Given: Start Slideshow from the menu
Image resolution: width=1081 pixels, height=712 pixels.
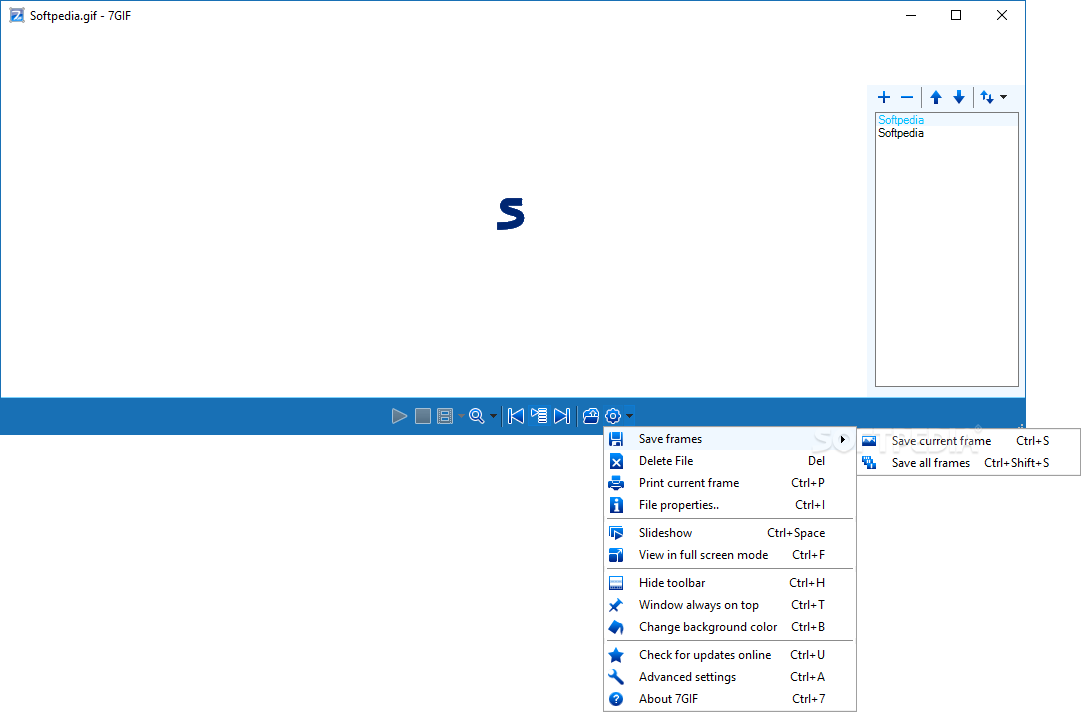Looking at the screenshot, I should click(729, 533).
